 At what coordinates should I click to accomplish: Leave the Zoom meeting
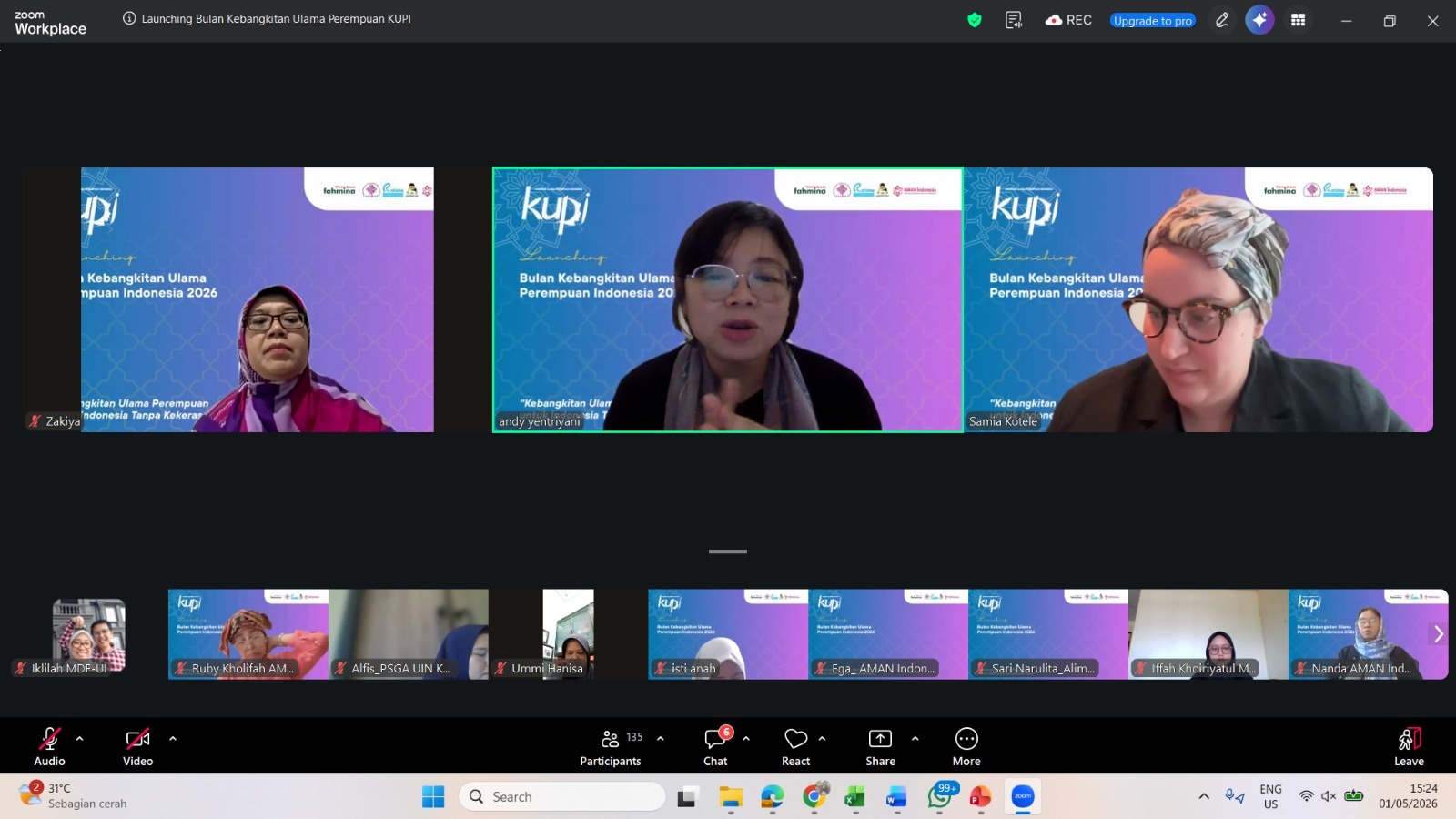[1409, 746]
